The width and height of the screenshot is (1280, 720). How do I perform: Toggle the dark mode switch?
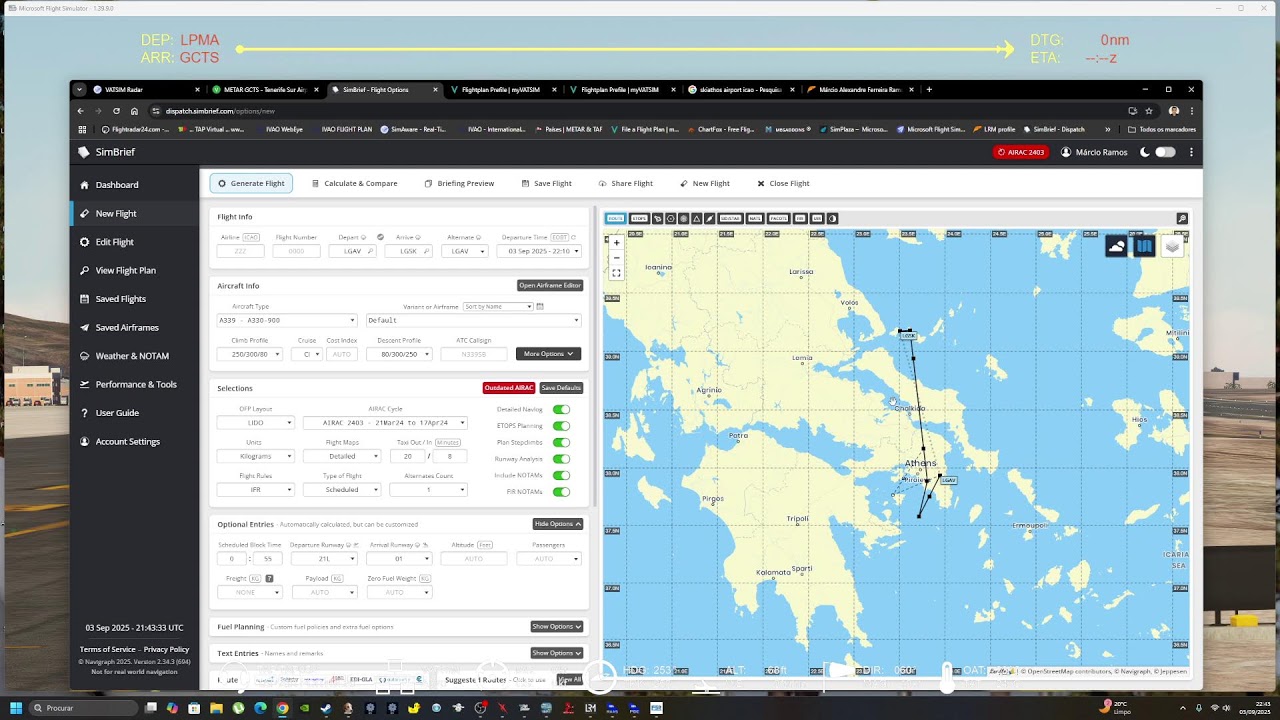(x=1165, y=152)
